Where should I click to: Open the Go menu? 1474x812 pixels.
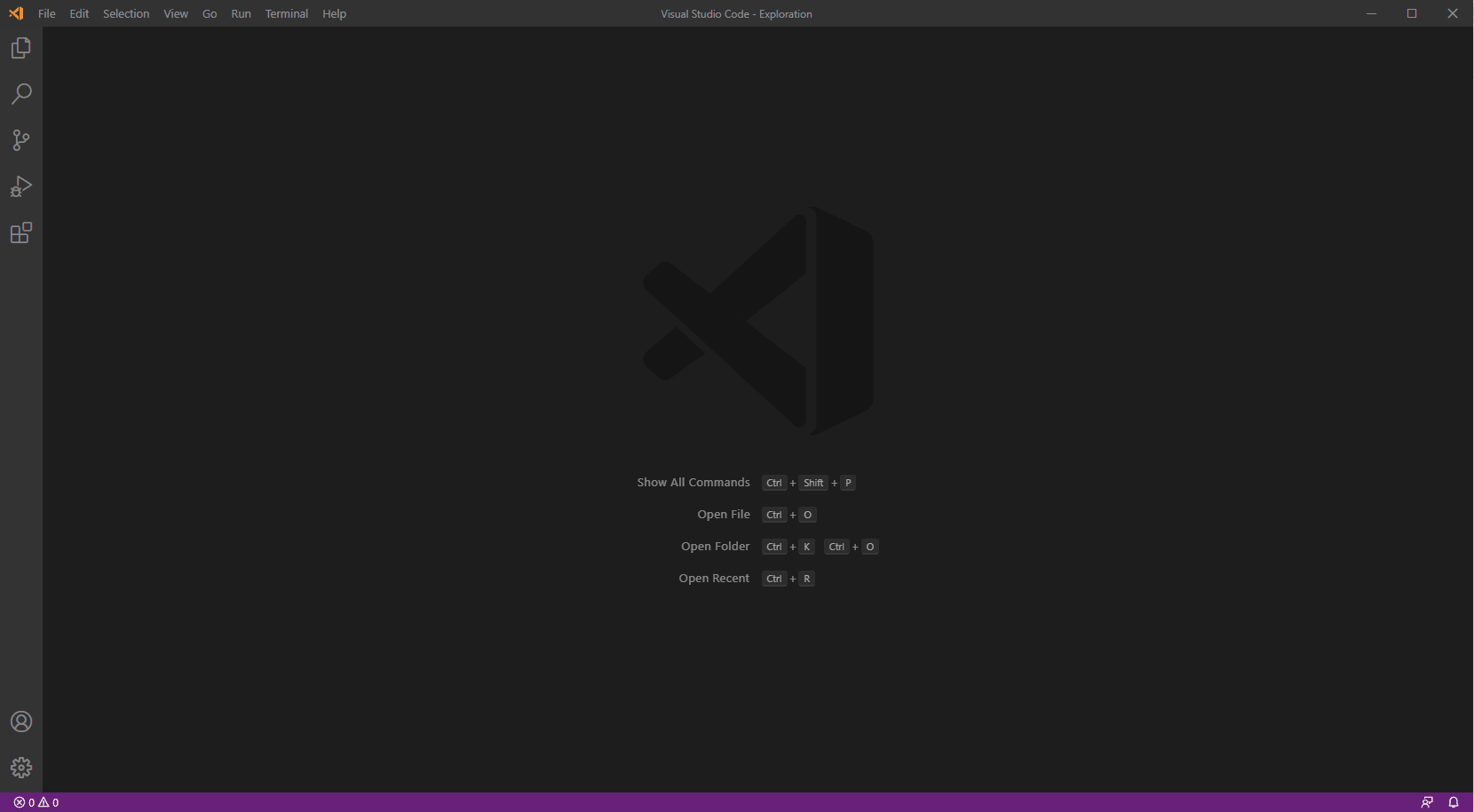coord(210,13)
